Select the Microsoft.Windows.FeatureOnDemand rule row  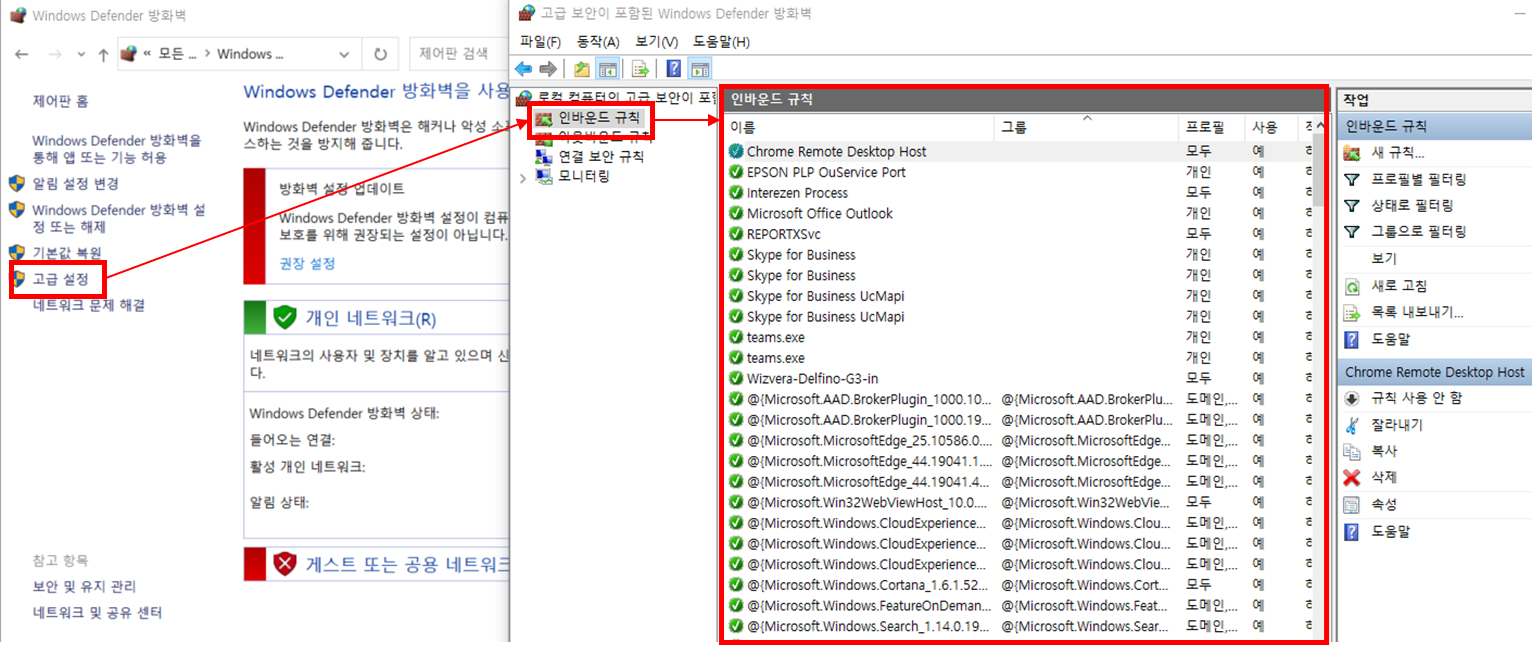pos(1020,605)
